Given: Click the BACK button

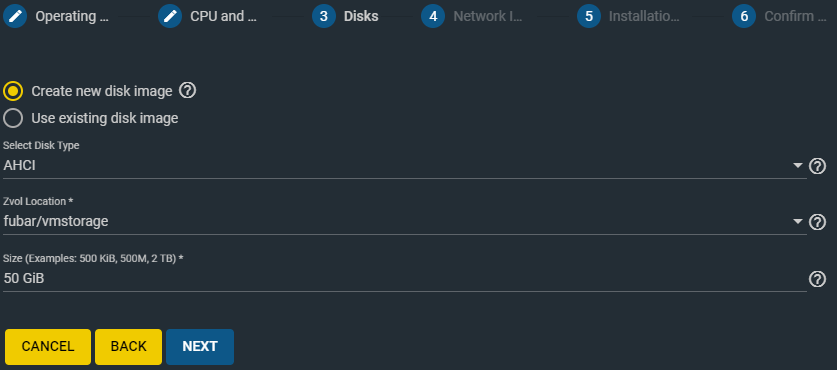Looking at the screenshot, I should [x=128, y=347].
